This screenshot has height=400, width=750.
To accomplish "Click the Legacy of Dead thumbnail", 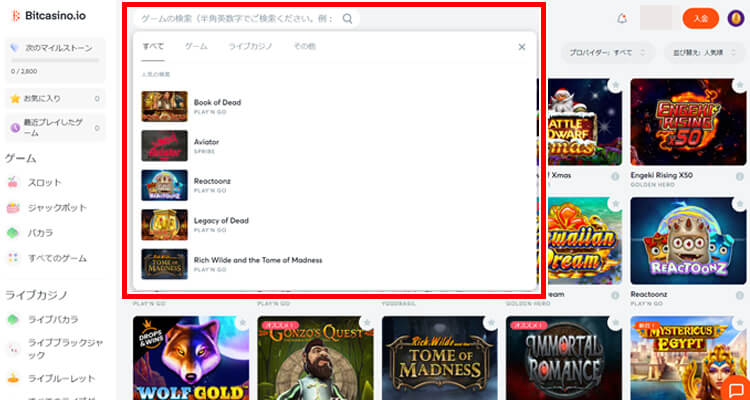I will coord(165,224).
